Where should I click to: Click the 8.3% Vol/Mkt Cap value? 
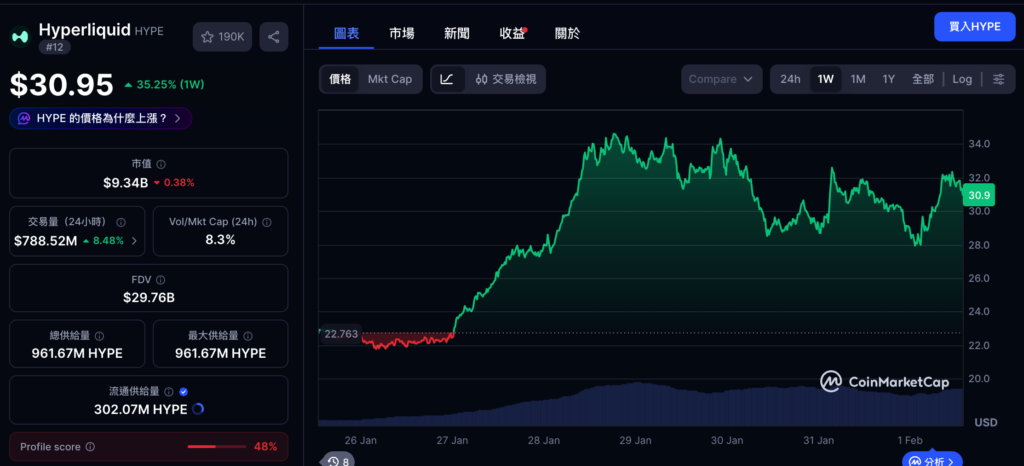220,240
